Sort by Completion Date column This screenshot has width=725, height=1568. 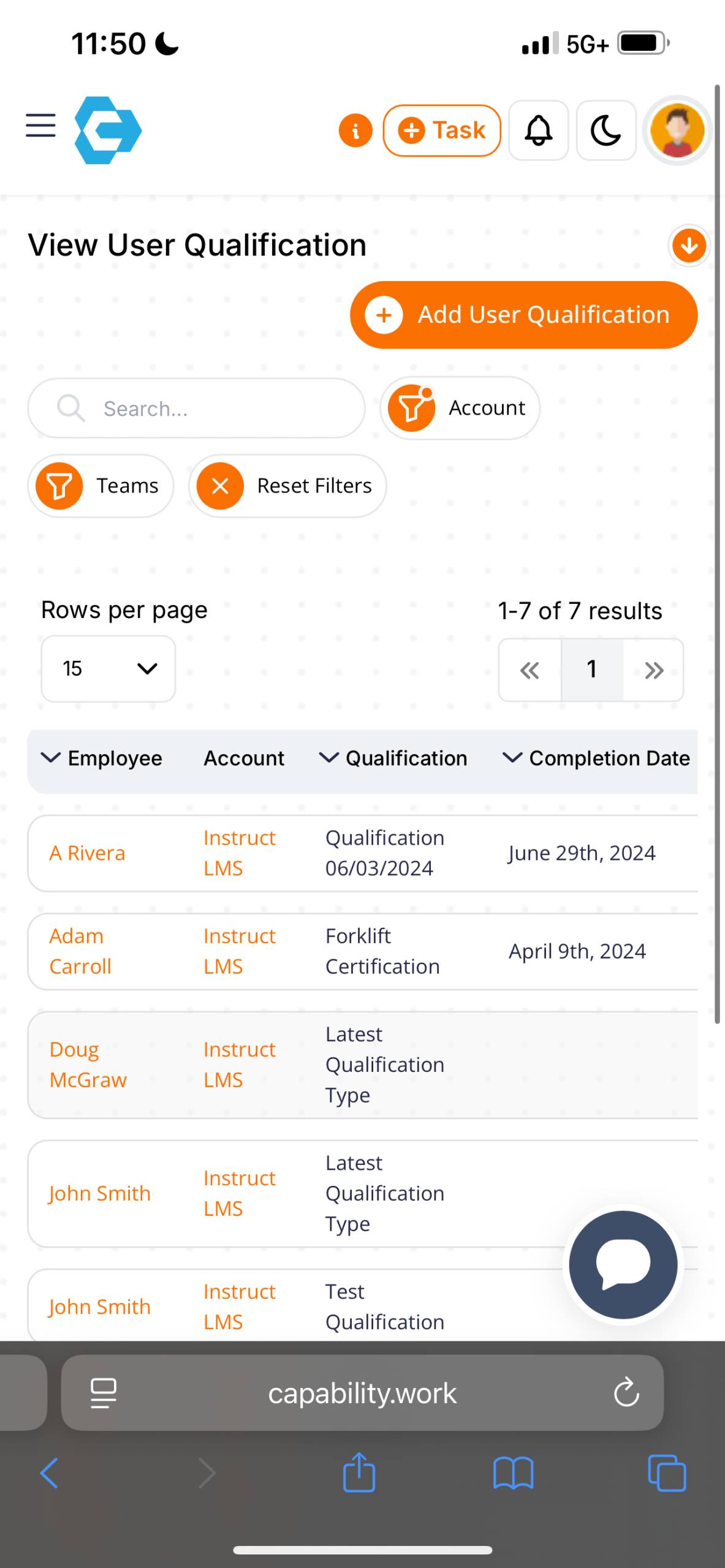click(596, 758)
